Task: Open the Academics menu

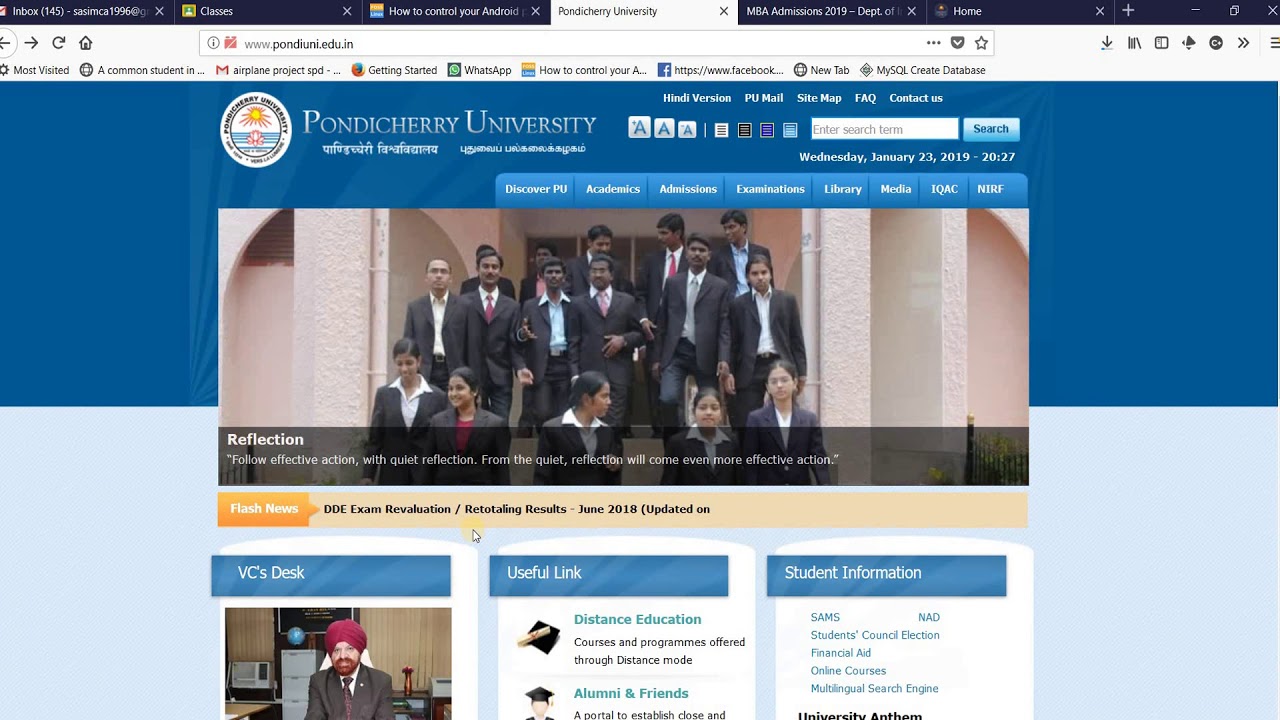Action: pyautogui.click(x=613, y=189)
